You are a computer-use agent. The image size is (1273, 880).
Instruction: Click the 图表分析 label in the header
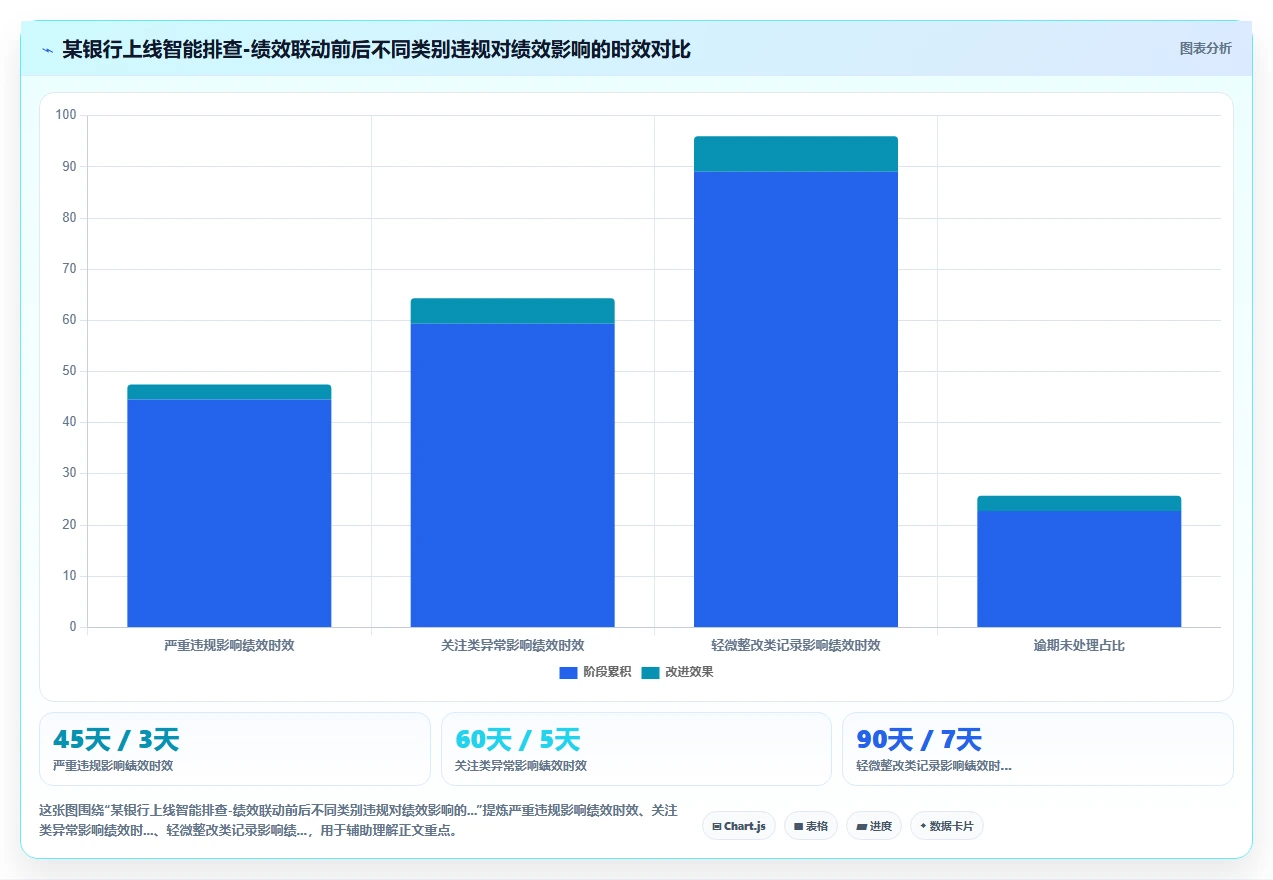pos(1205,48)
